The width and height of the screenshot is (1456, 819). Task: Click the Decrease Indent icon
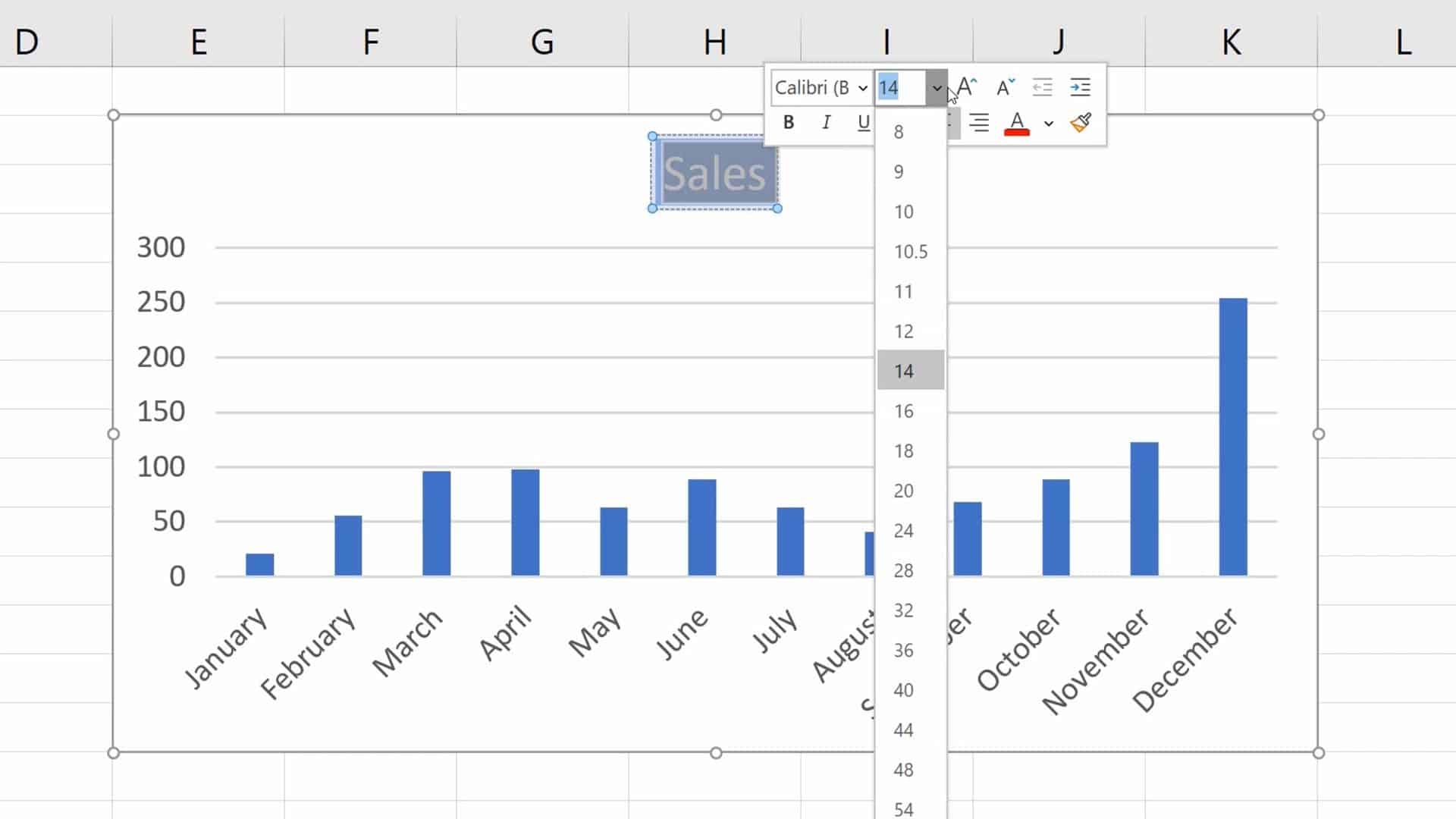tap(1042, 87)
